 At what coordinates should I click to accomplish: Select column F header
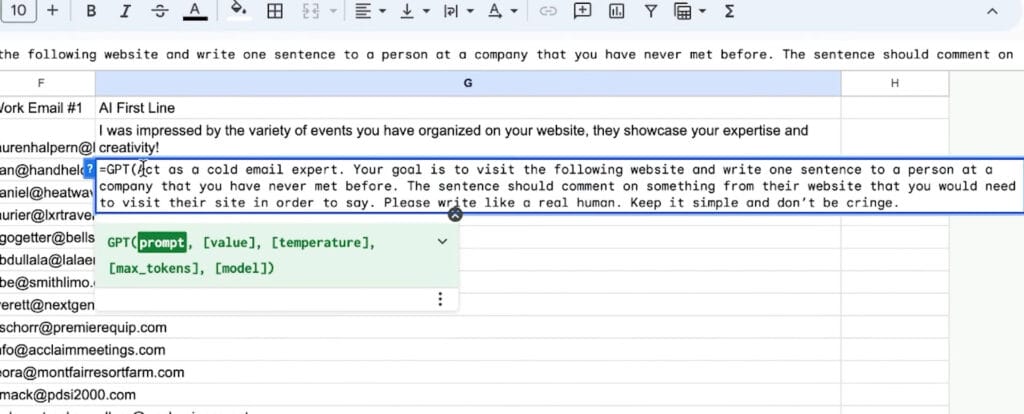click(x=41, y=83)
